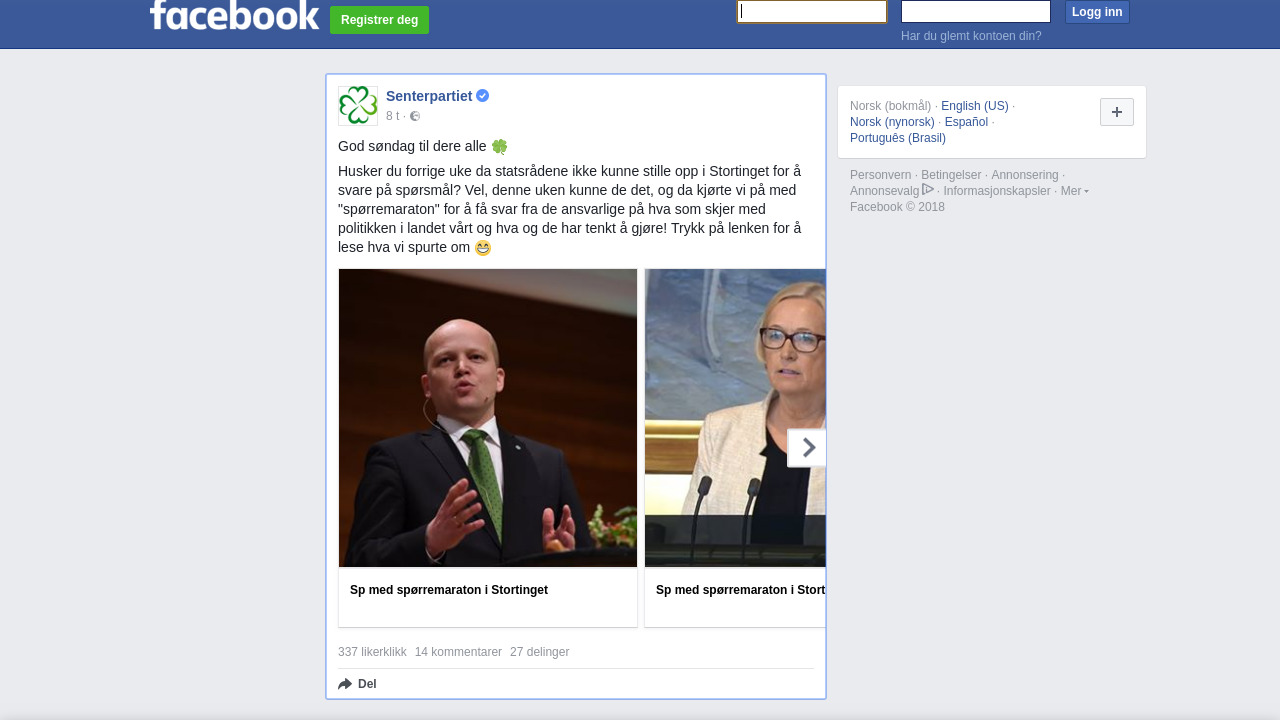Open Har du glemt kontoen din link
This screenshot has height=720, width=1280.
click(x=971, y=36)
